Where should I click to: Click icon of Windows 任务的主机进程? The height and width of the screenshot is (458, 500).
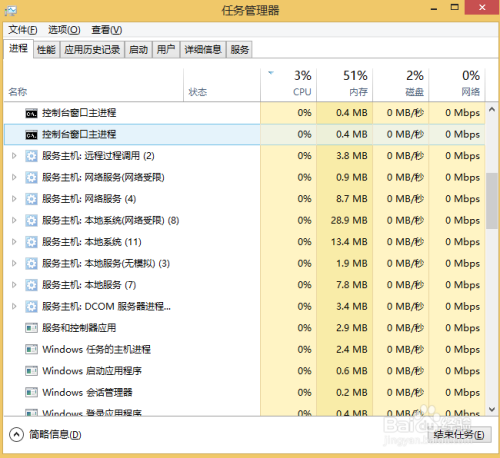pyautogui.click(x=31, y=350)
